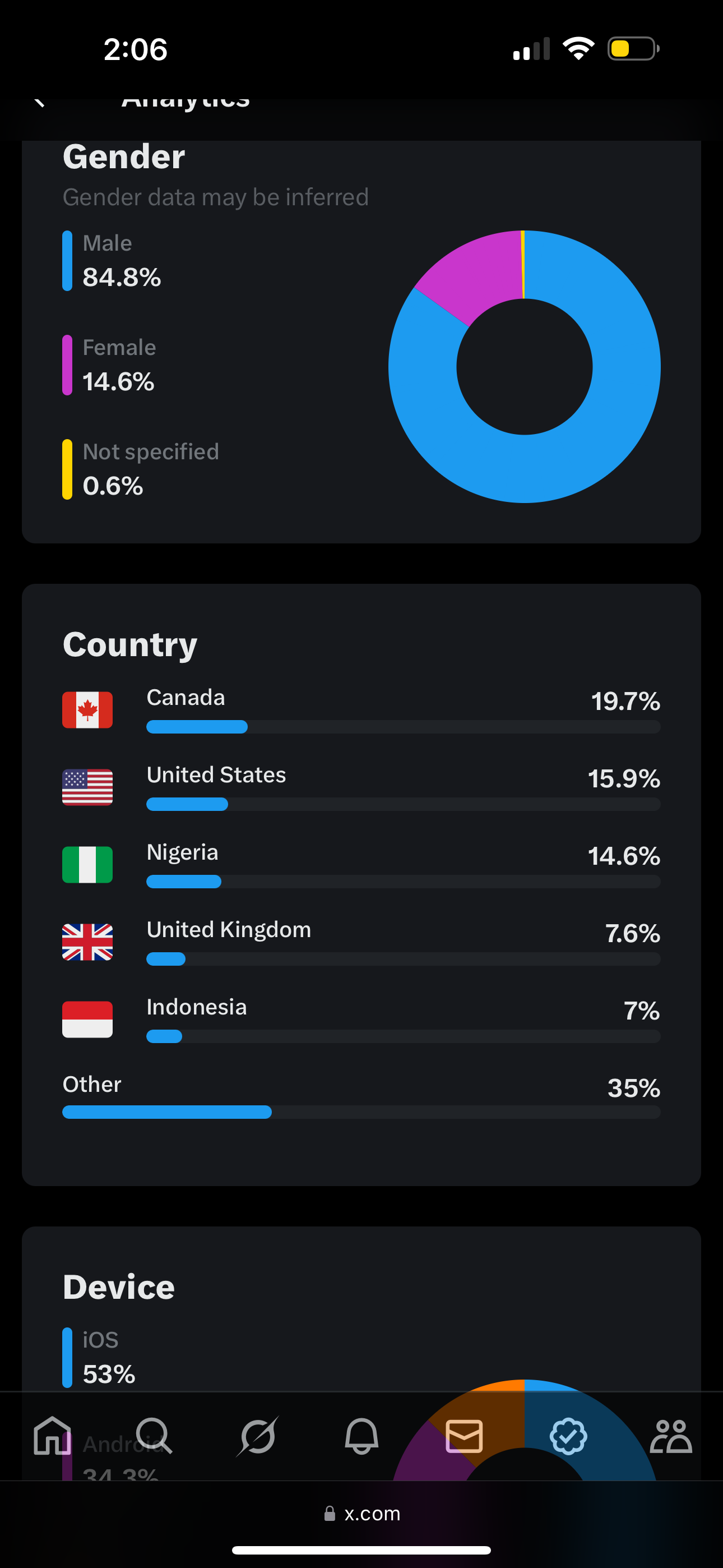Go back using the top-left arrow
Image resolution: width=723 pixels, height=1568 pixels.
40,102
